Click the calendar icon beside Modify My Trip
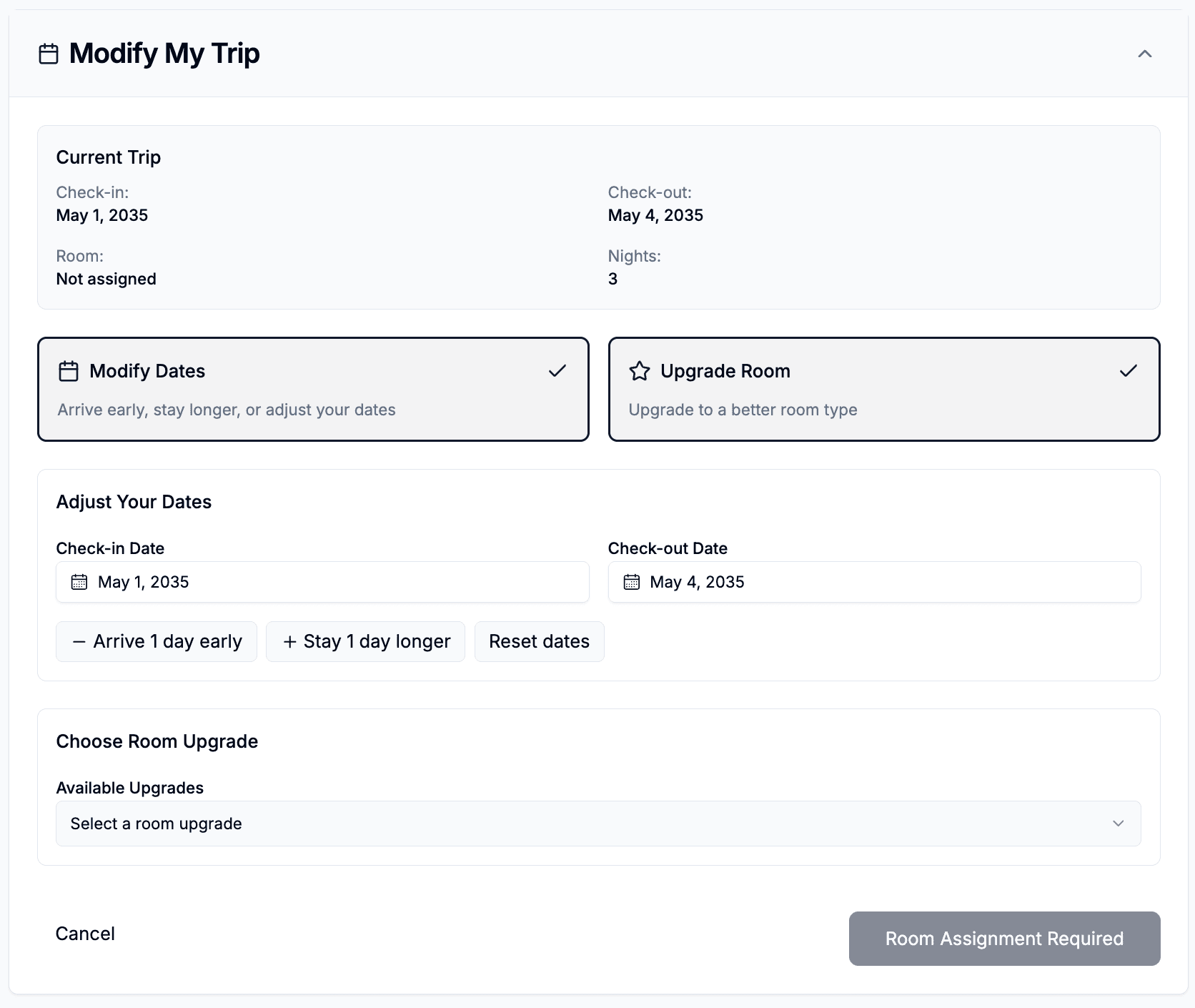Image resolution: width=1195 pixels, height=1008 pixels. (x=49, y=54)
